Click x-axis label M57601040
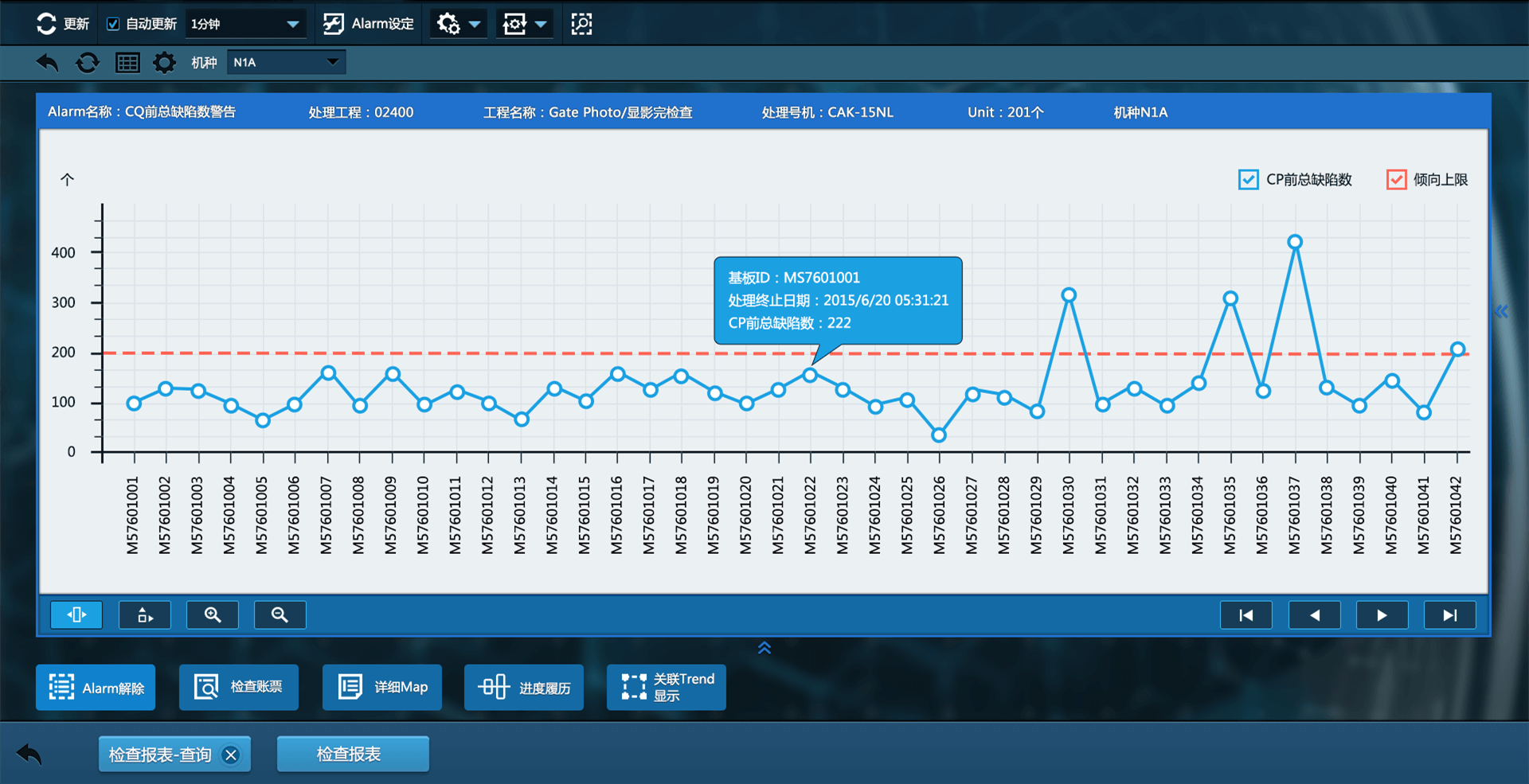This screenshot has height=784, width=1529. click(1391, 515)
